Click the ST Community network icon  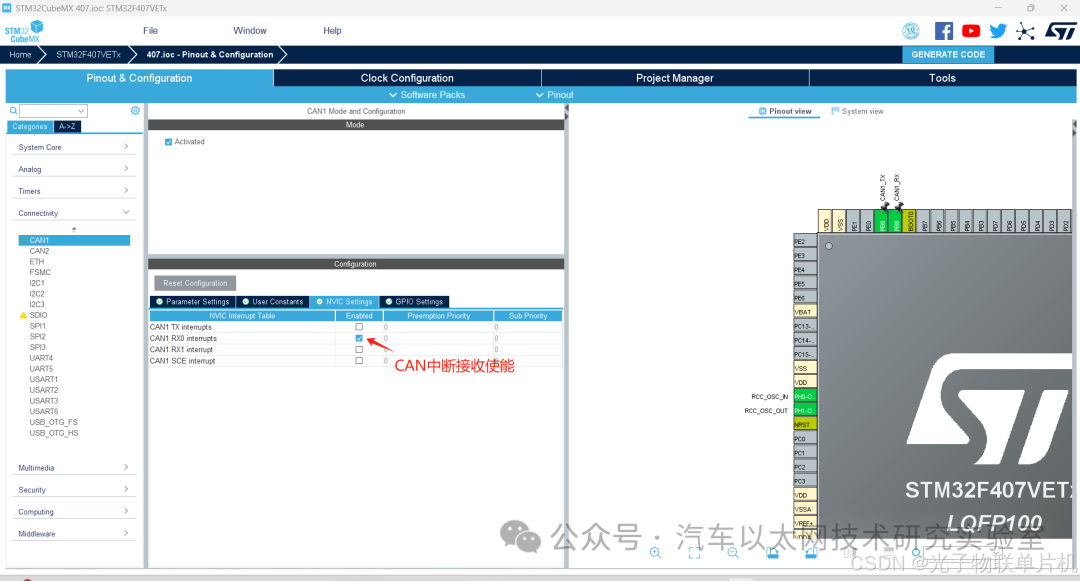pos(1024,31)
